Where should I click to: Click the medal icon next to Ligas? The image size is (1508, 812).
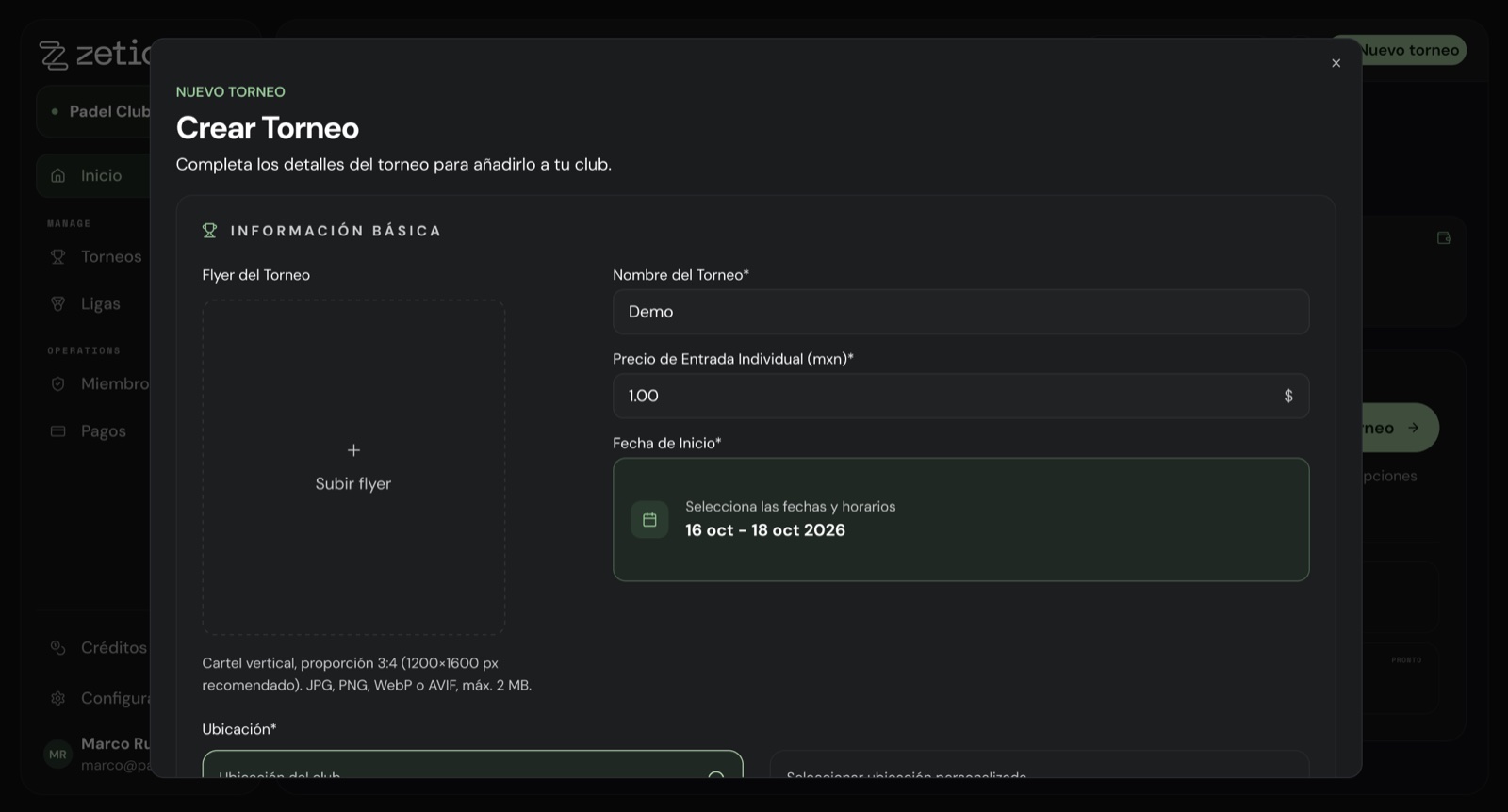(x=58, y=303)
